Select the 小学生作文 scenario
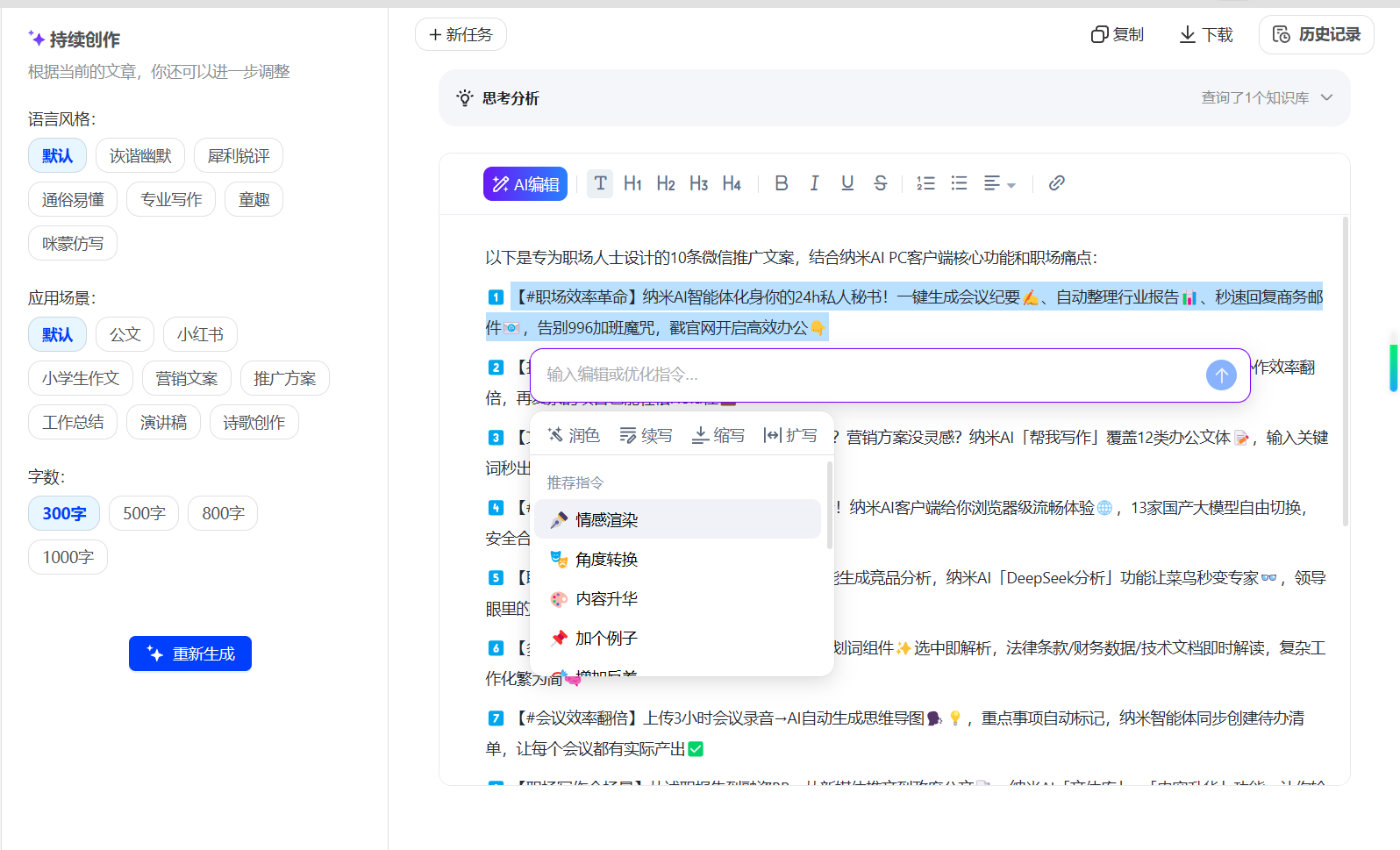The width and height of the screenshot is (1400, 850). 81,379
